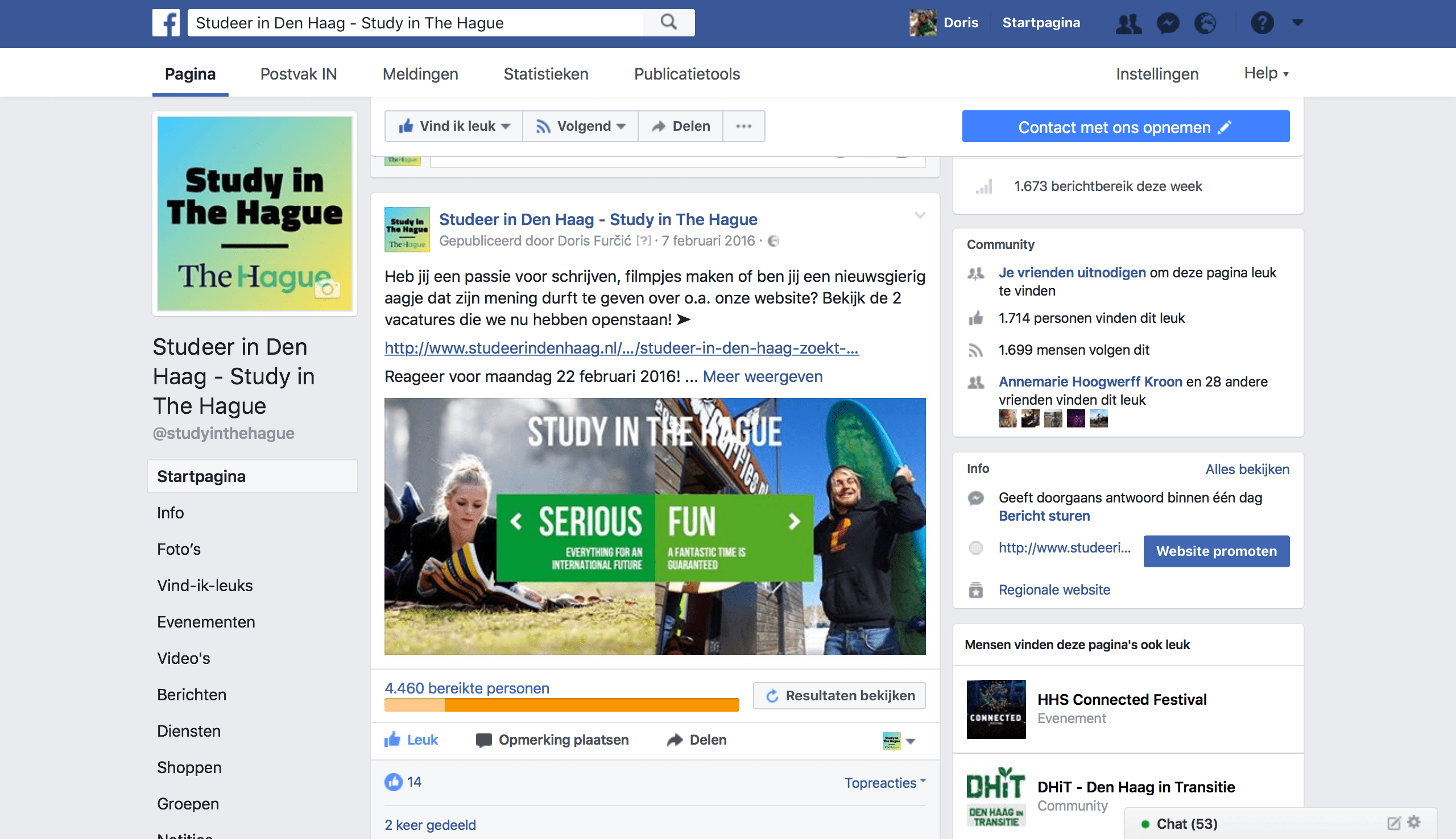Toggle the Volgend follow button

point(581,126)
